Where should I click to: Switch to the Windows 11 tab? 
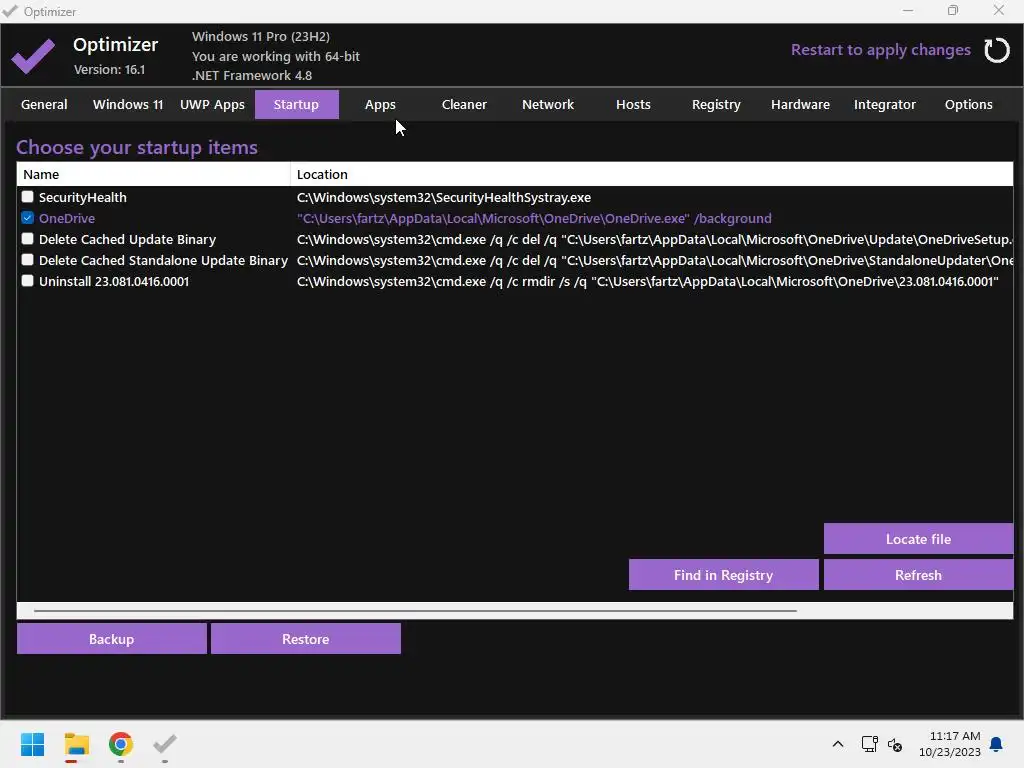128,104
